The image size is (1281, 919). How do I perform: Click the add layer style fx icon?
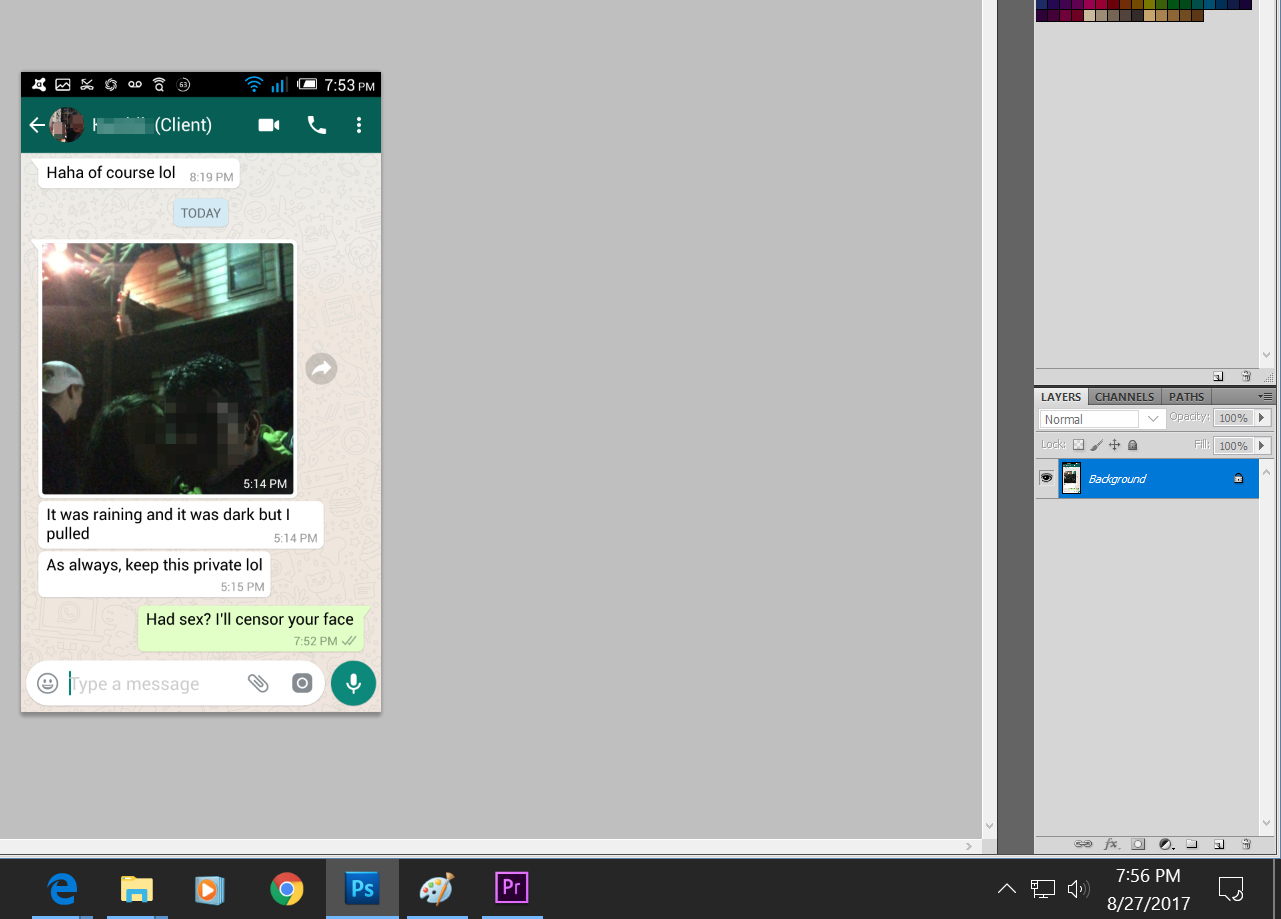(1110, 844)
